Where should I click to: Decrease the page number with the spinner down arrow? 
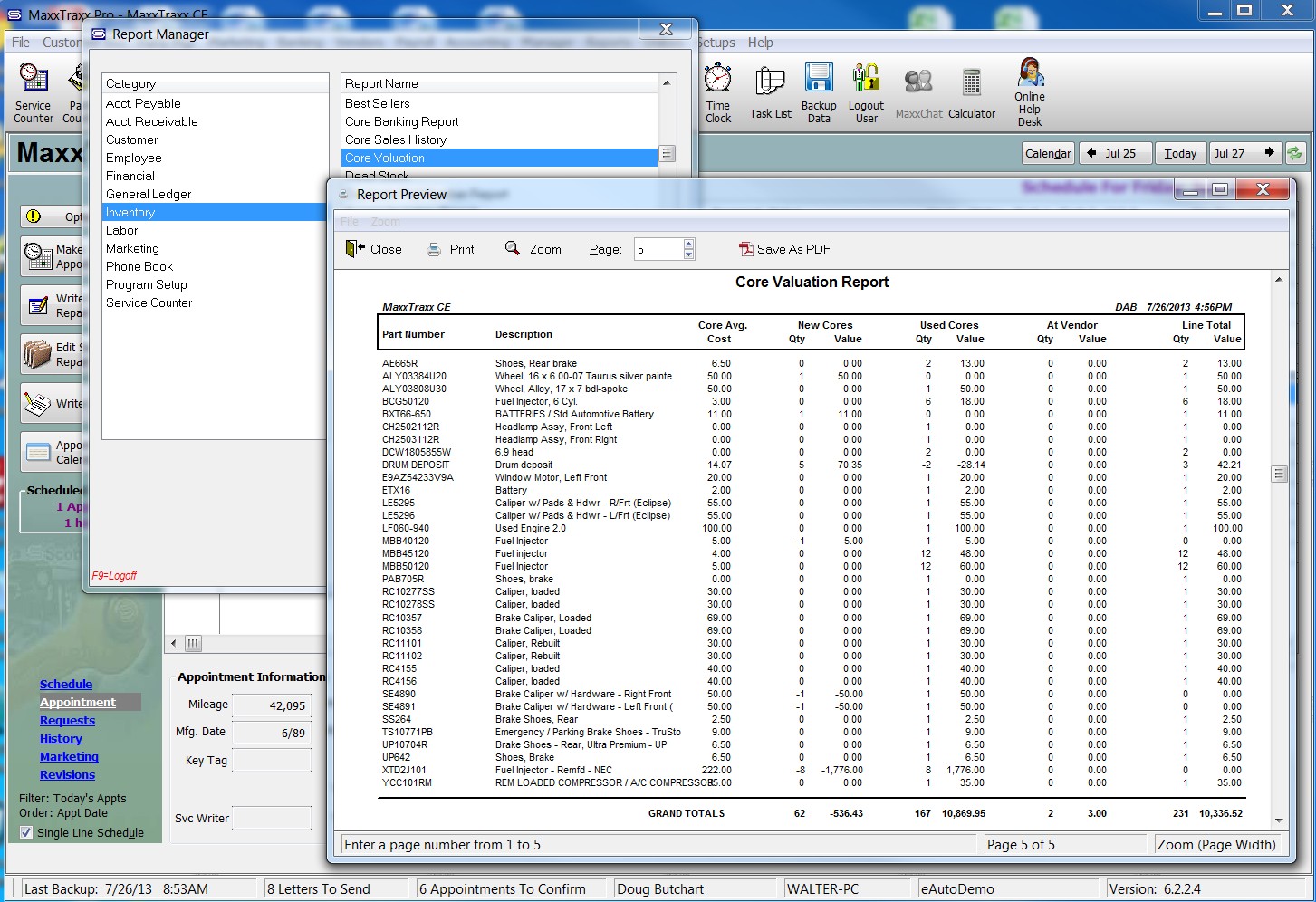click(688, 254)
